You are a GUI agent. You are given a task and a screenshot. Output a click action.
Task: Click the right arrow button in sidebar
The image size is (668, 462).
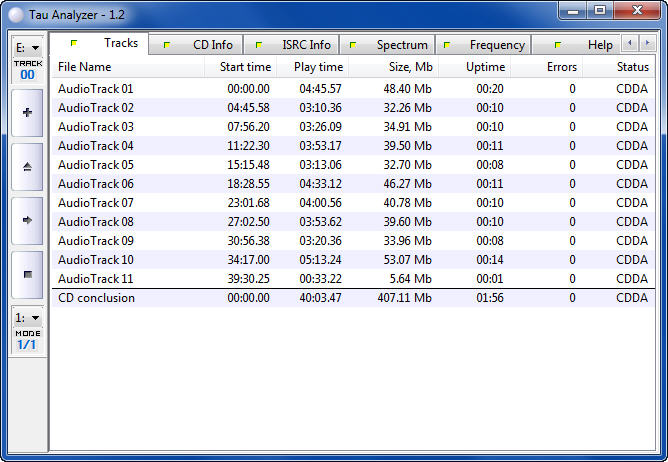(x=27, y=220)
